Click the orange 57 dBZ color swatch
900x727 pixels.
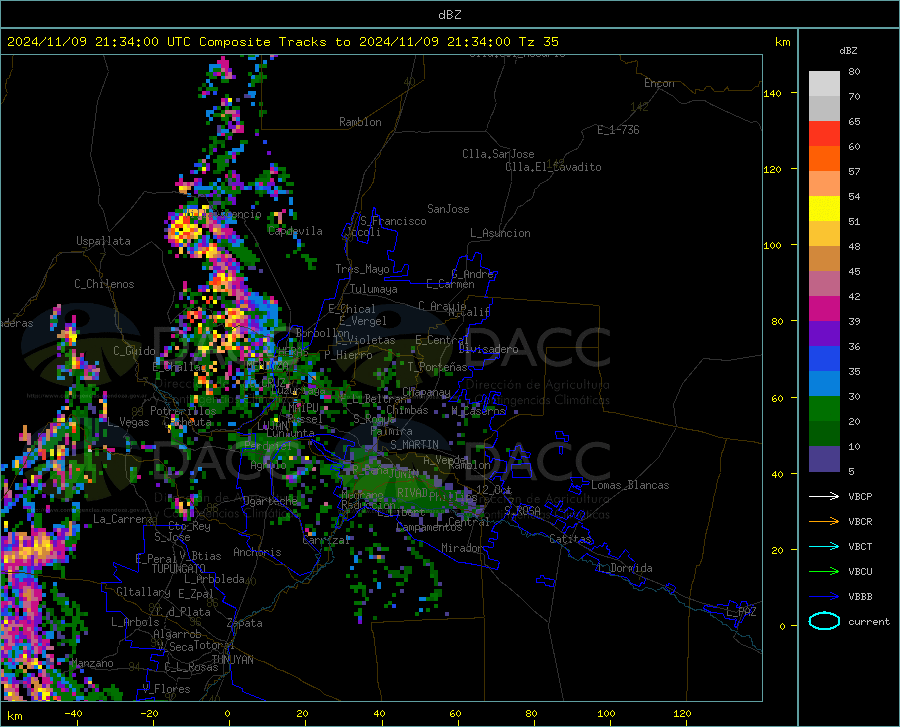point(824,159)
